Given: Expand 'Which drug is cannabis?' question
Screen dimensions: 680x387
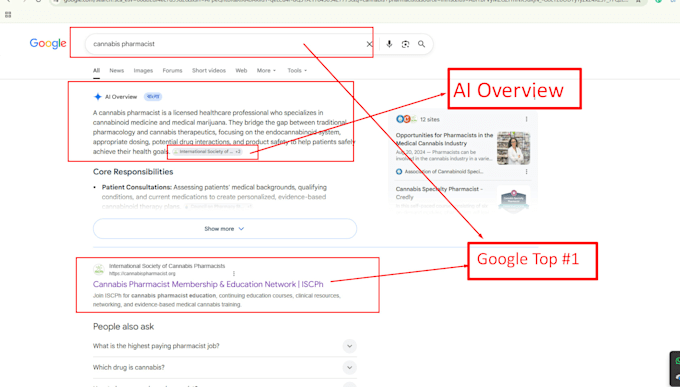Looking at the screenshot, I should (x=225, y=367).
